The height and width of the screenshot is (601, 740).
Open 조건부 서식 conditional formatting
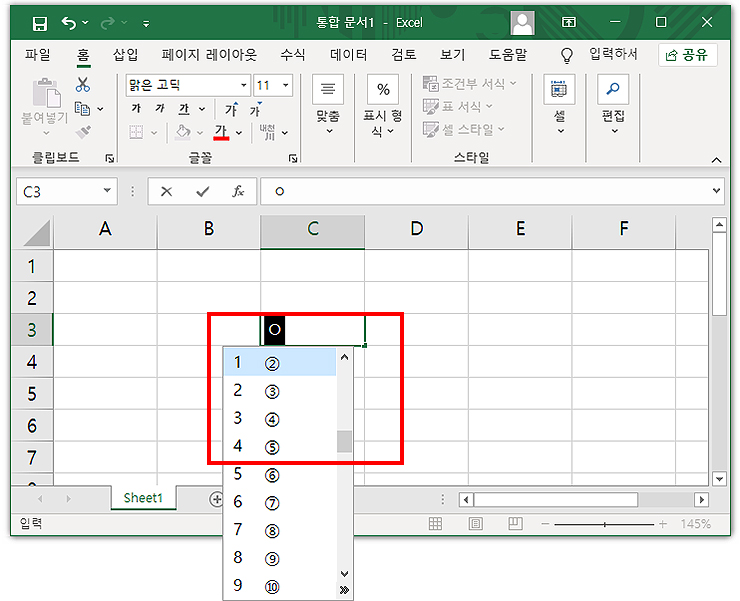coord(470,84)
